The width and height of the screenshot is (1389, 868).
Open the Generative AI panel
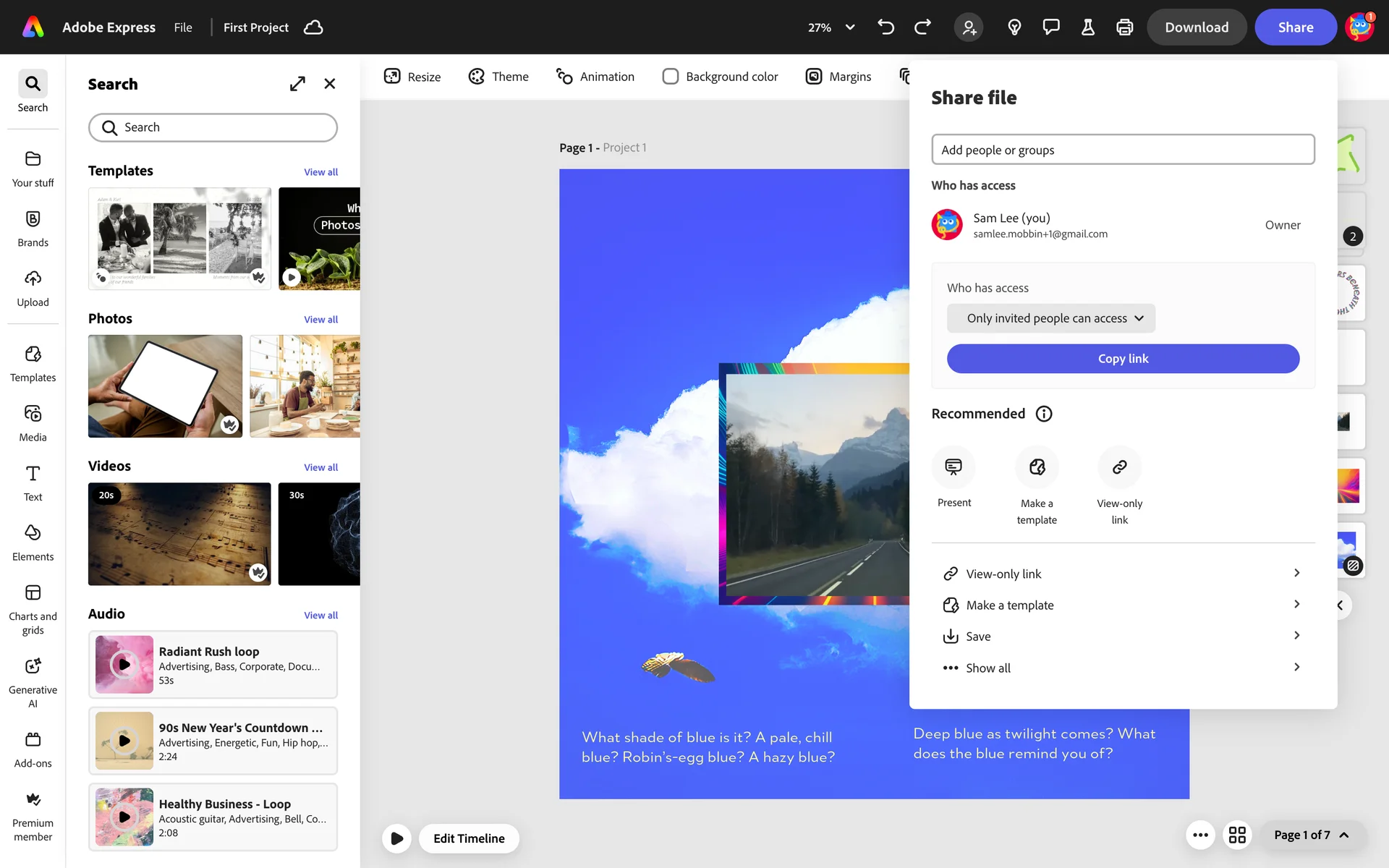[x=33, y=682]
